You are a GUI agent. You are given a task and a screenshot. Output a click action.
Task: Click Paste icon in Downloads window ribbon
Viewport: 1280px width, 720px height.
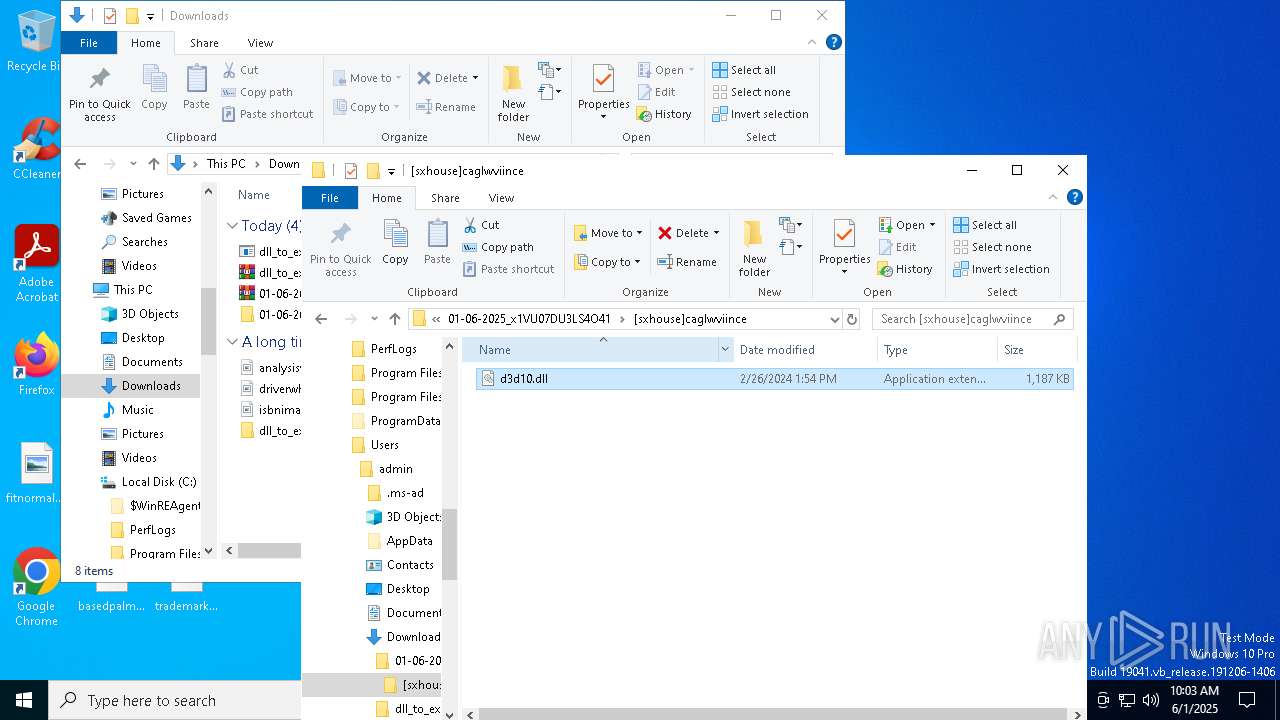(196, 88)
